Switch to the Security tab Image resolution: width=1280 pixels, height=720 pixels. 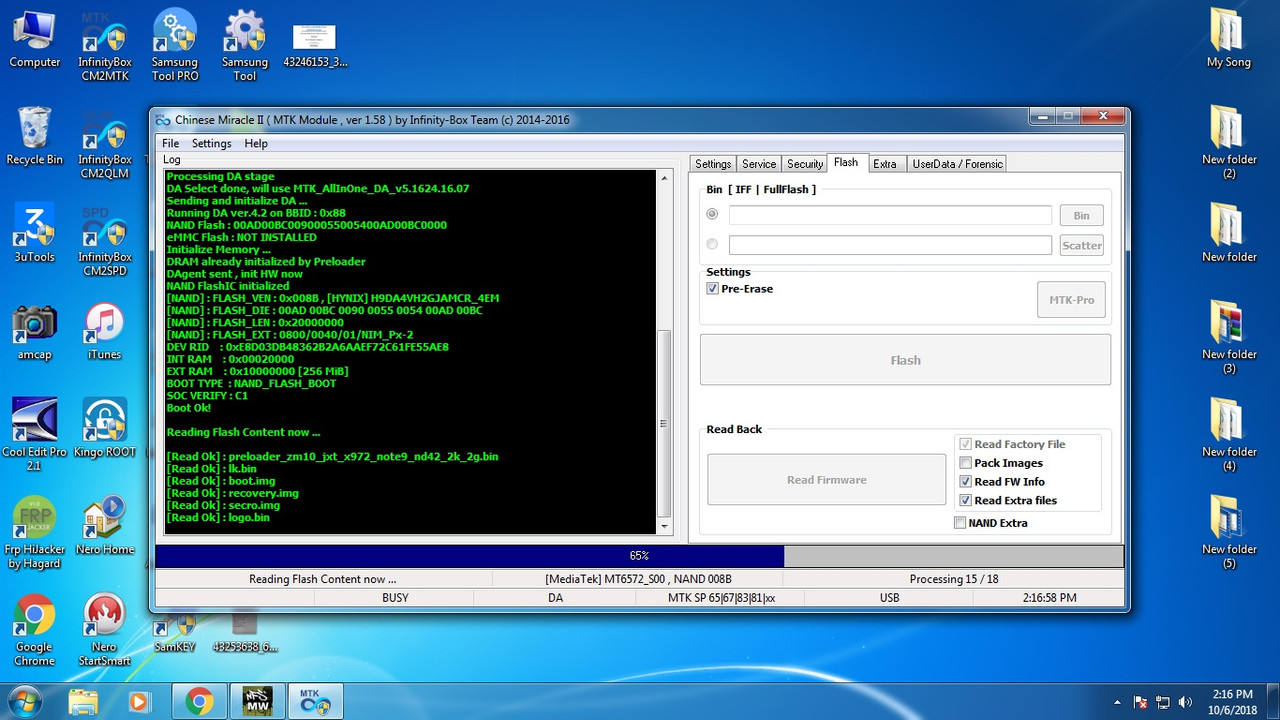click(x=805, y=164)
